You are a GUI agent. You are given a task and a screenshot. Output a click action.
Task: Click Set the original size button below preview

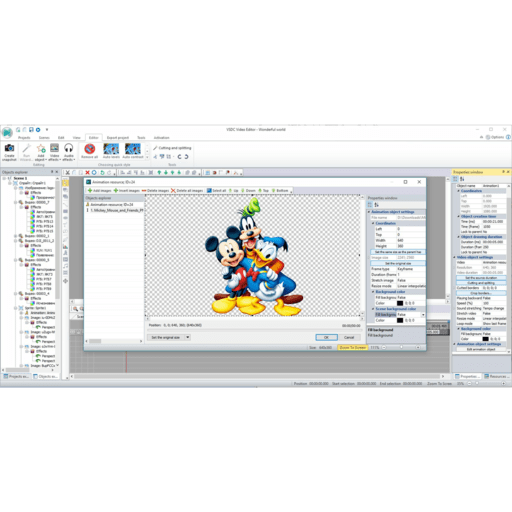point(166,337)
